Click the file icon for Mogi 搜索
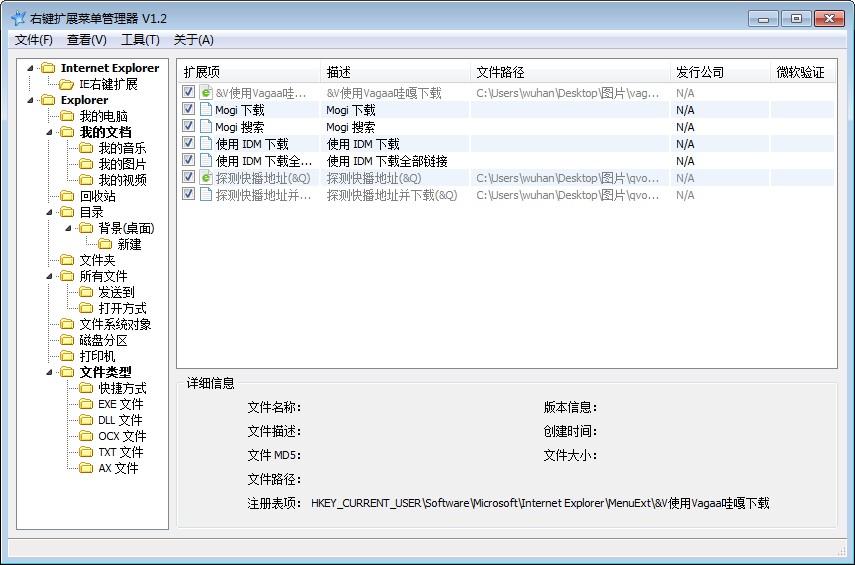Viewport: 855px width, 565px height. click(206, 127)
